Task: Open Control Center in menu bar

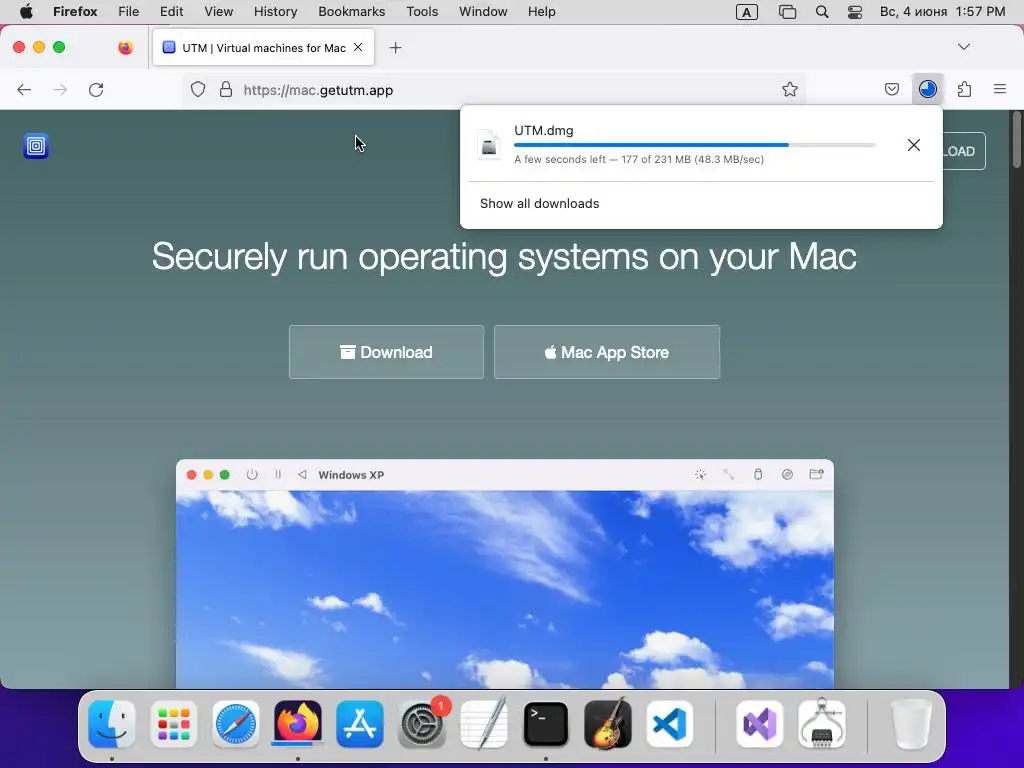Action: tap(855, 12)
